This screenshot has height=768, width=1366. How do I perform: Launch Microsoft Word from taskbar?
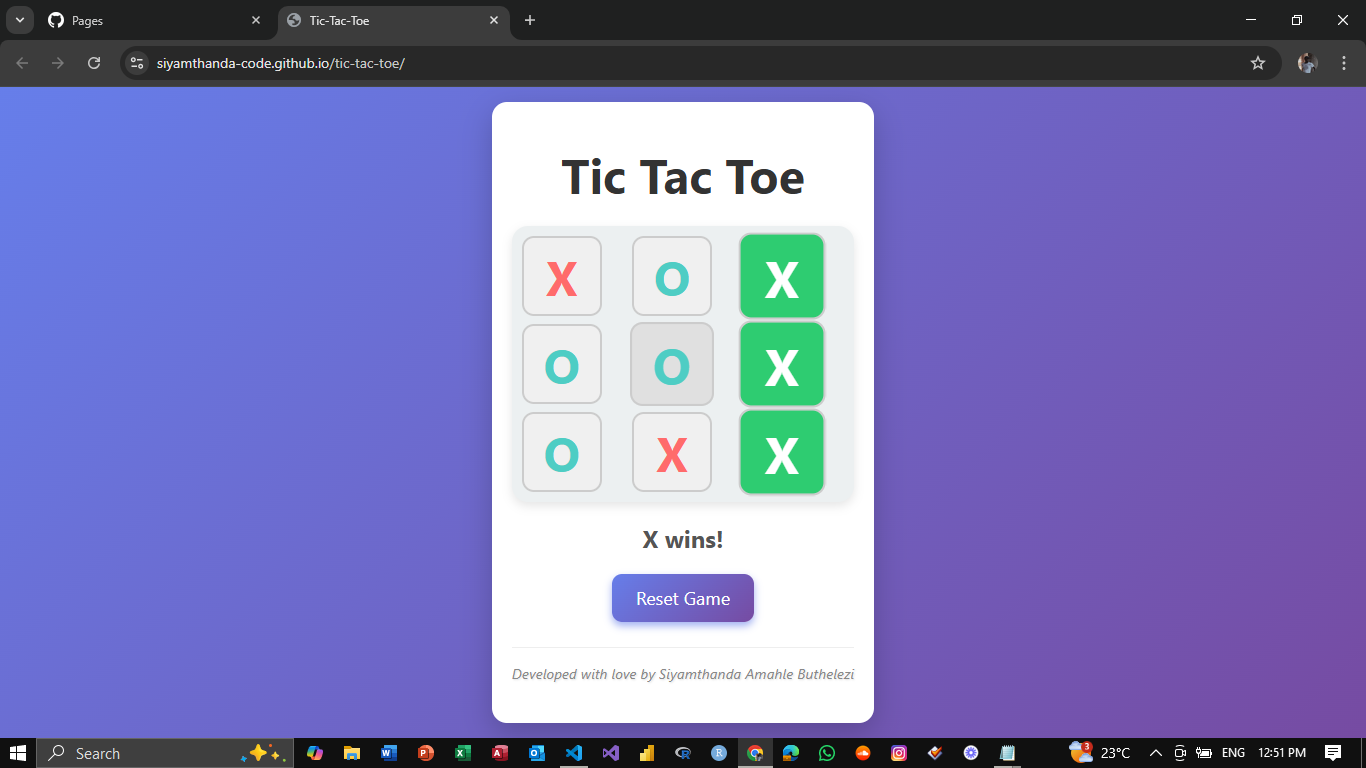389,753
